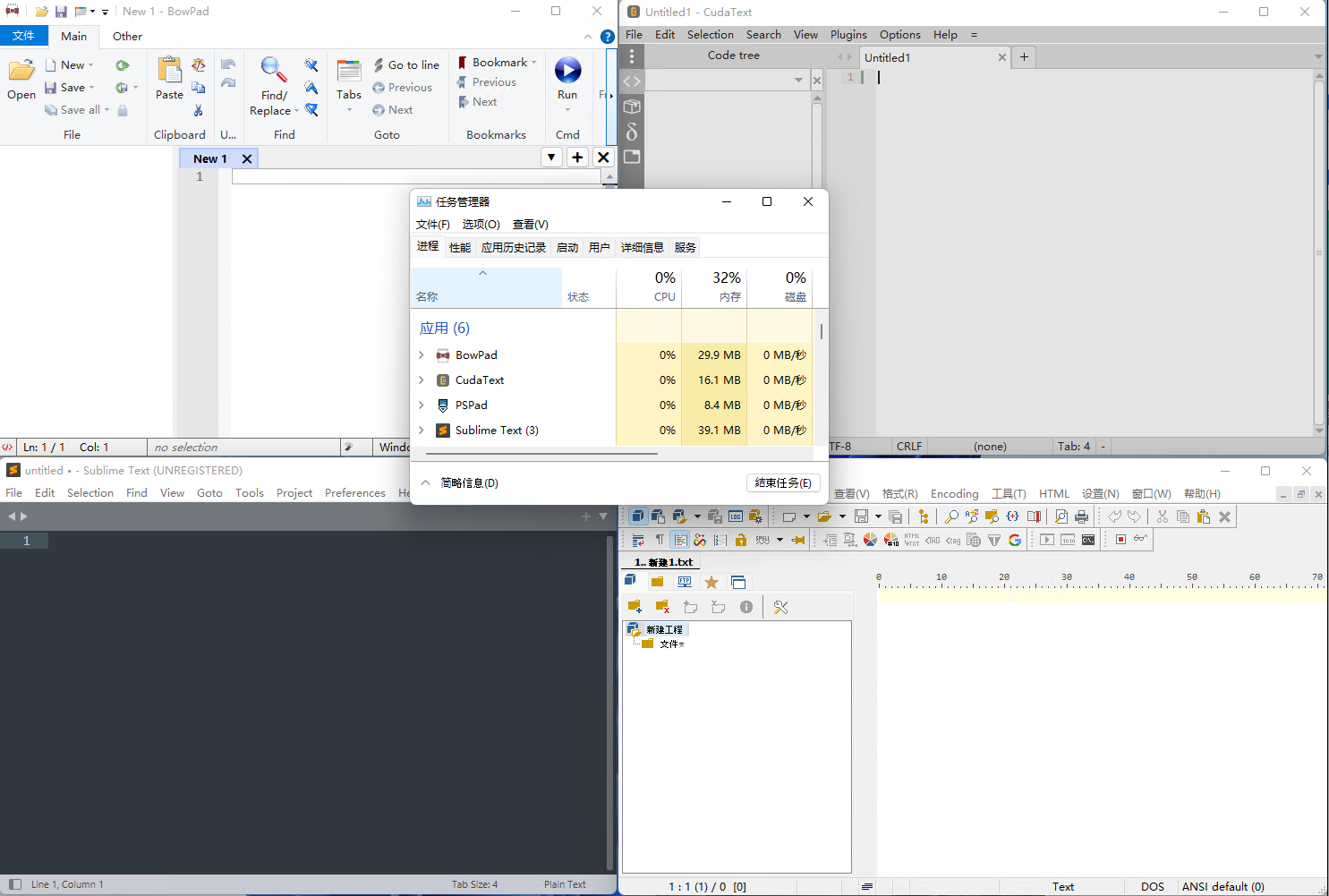Click PSPad add folder to project icon
This screenshot has width=1329, height=896.
(635, 607)
